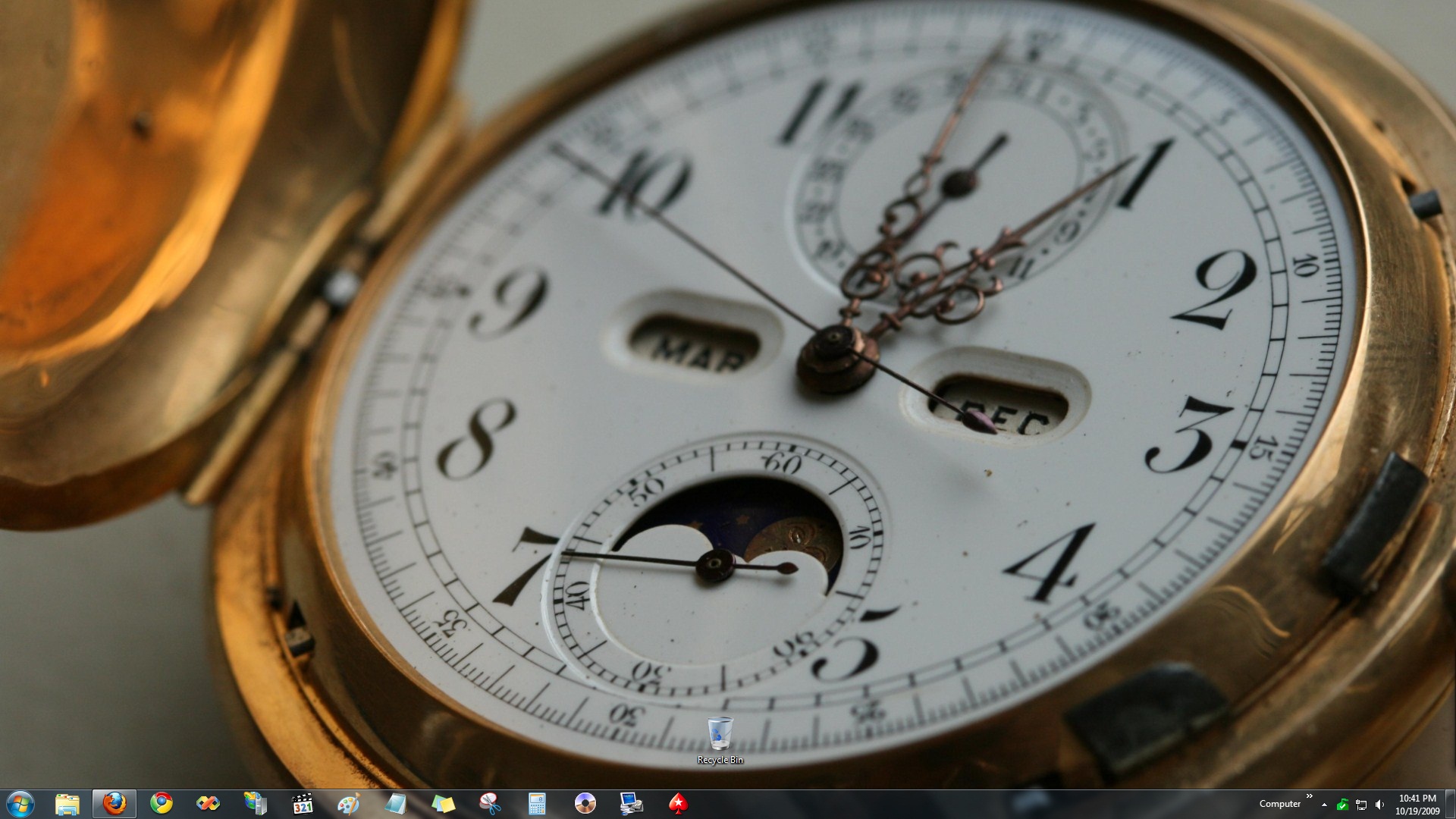This screenshot has height=819, width=1456.
Task: Open Windows Explorer from taskbar
Action: click(x=67, y=803)
